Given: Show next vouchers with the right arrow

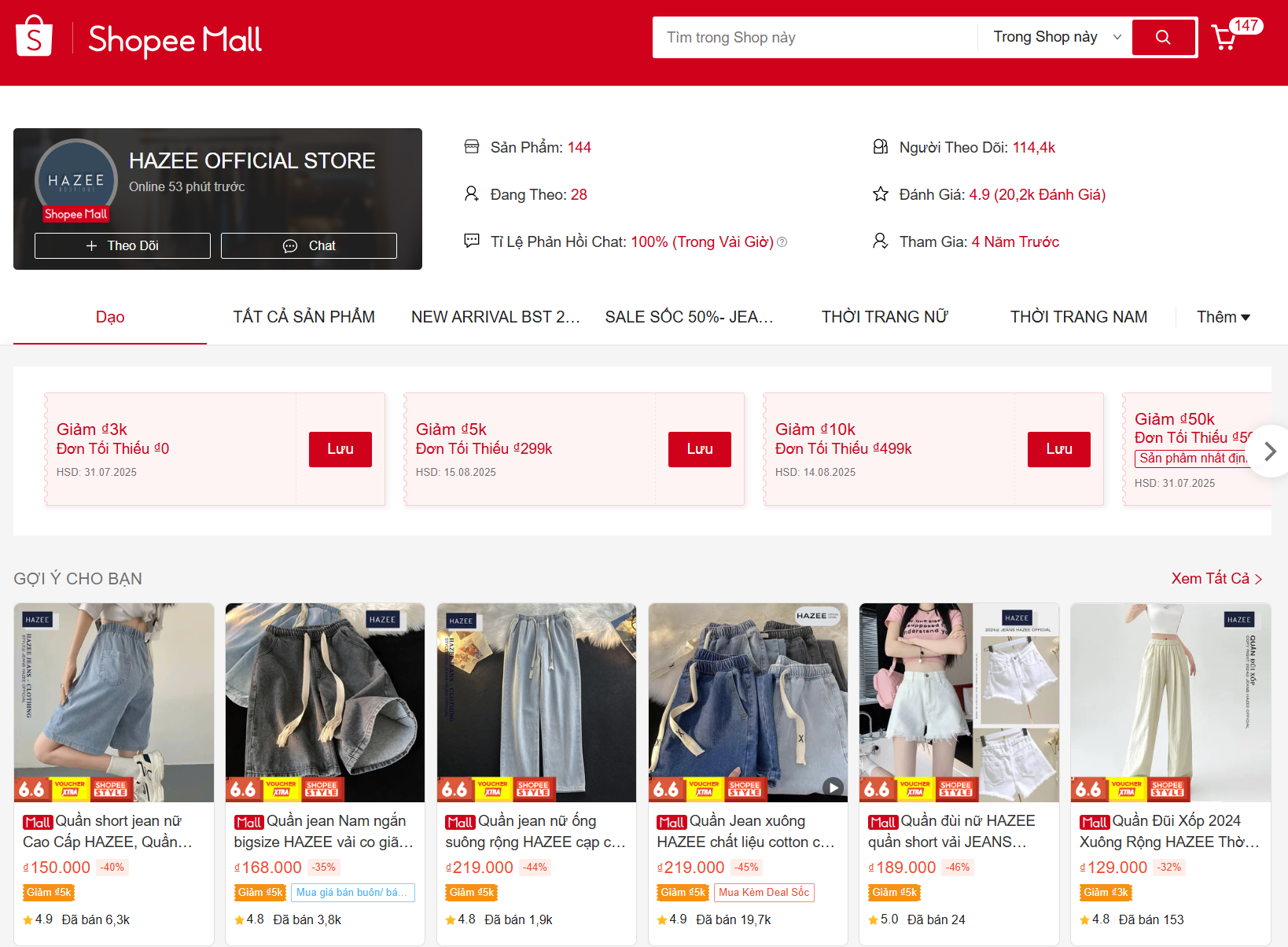Looking at the screenshot, I should tap(1269, 451).
